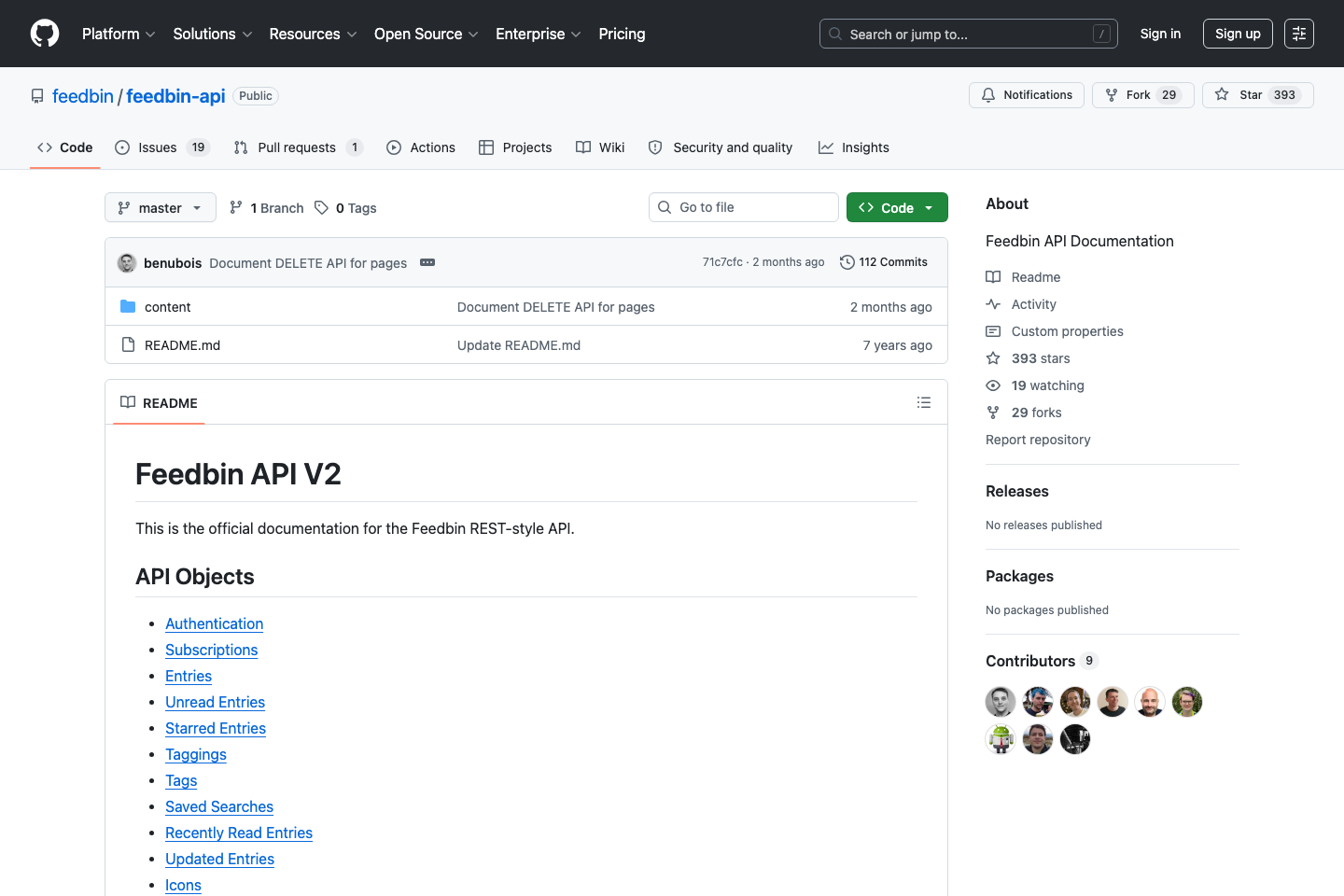Open the notifications bell icon
Image resolution: width=1344 pixels, height=896 pixels.
(x=987, y=94)
